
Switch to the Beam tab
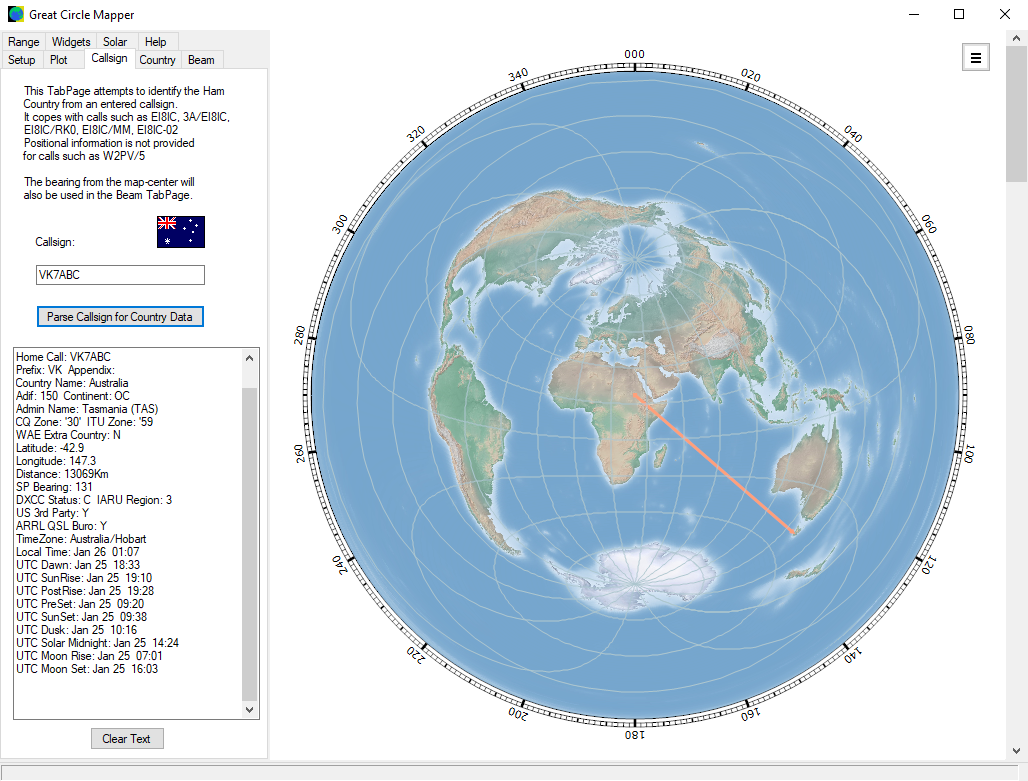pos(201,60)
